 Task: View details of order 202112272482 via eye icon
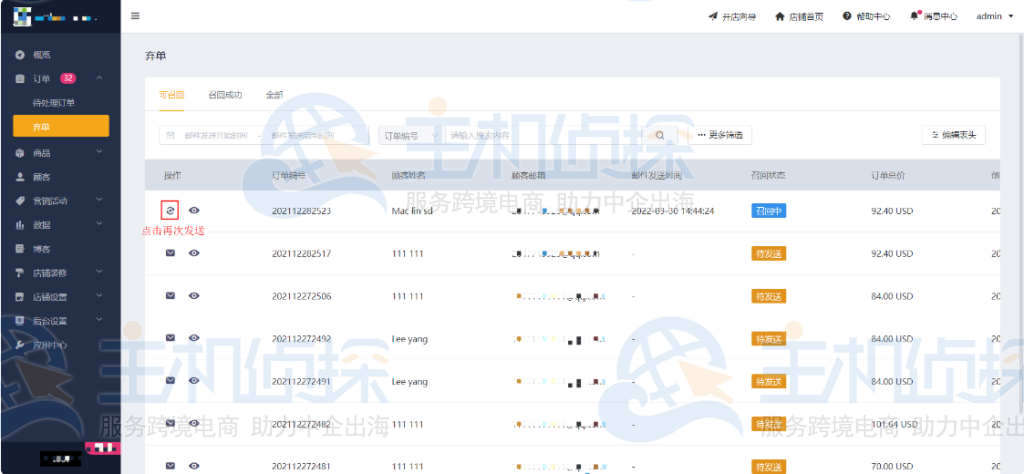(194, 423)
